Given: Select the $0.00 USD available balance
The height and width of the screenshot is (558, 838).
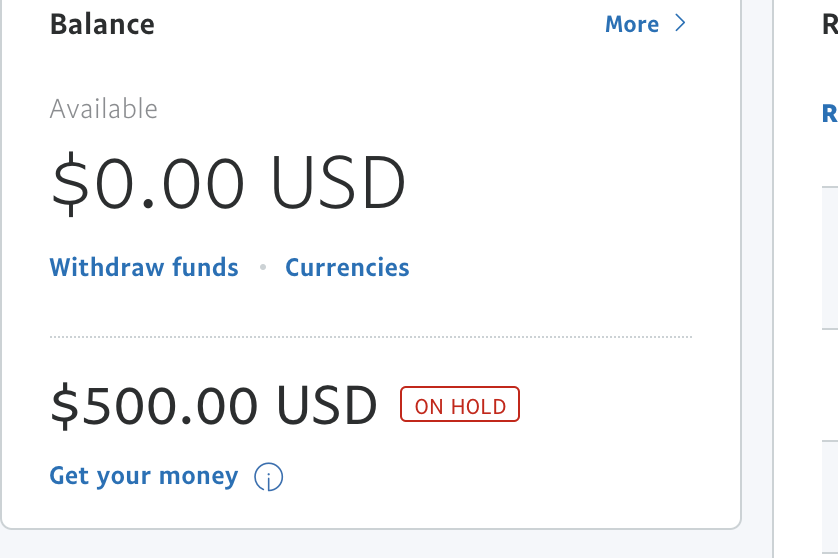Looking at the screenshot, I should point(228,184).
